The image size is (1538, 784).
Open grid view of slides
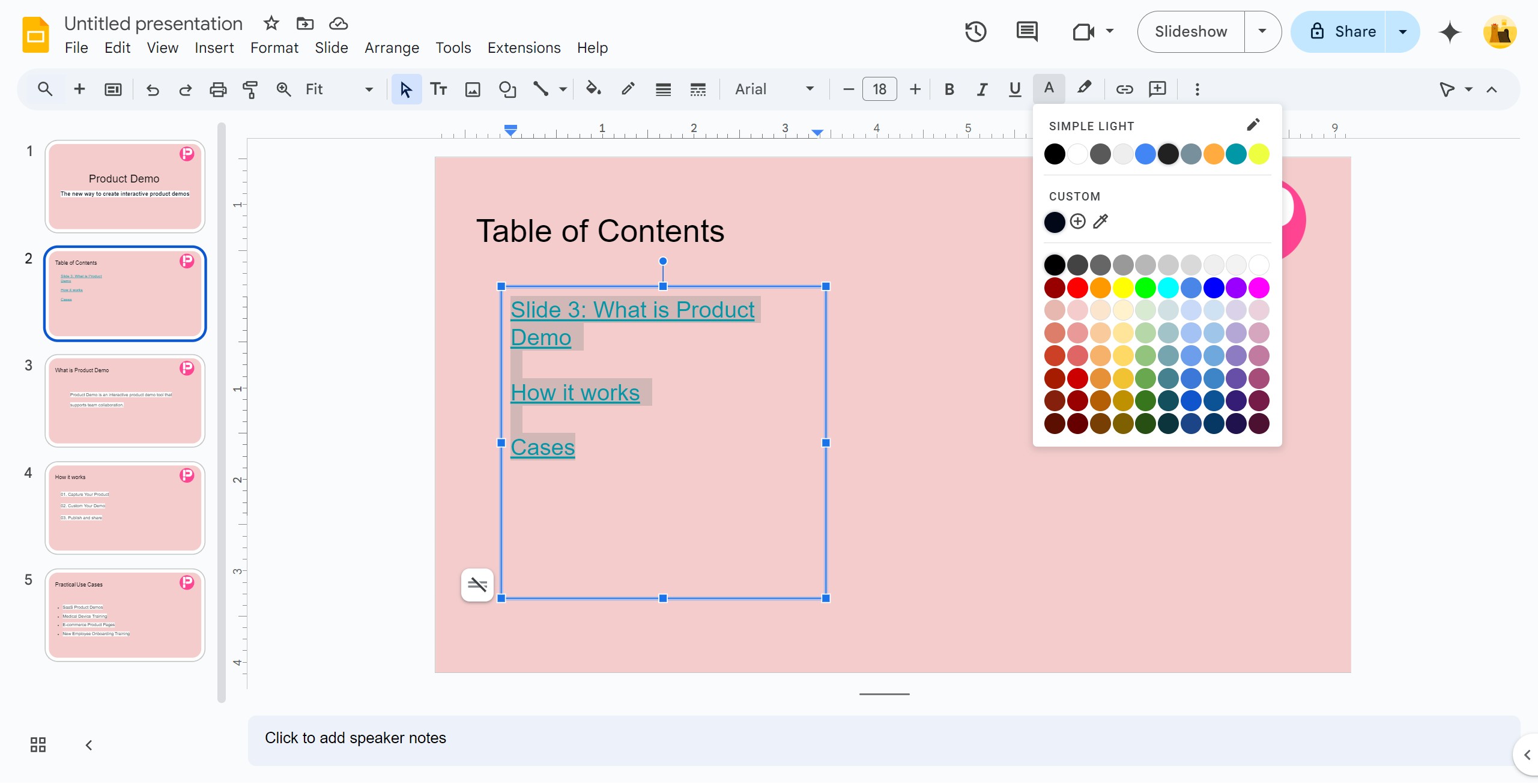38,745
